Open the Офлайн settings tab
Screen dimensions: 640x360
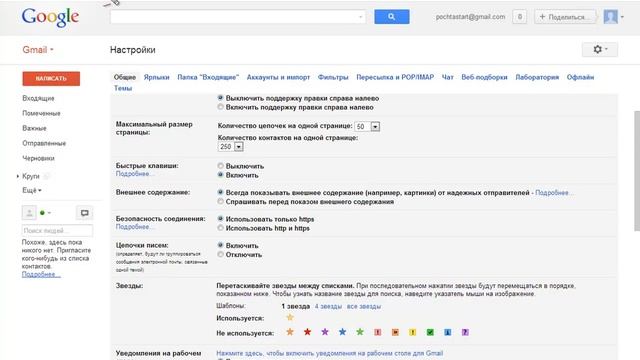tap(580, 77)
